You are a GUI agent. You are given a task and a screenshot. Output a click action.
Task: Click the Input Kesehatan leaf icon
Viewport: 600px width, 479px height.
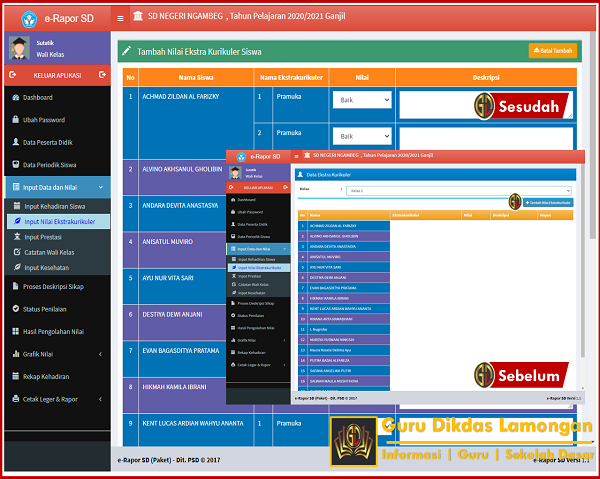click(17, 267)
